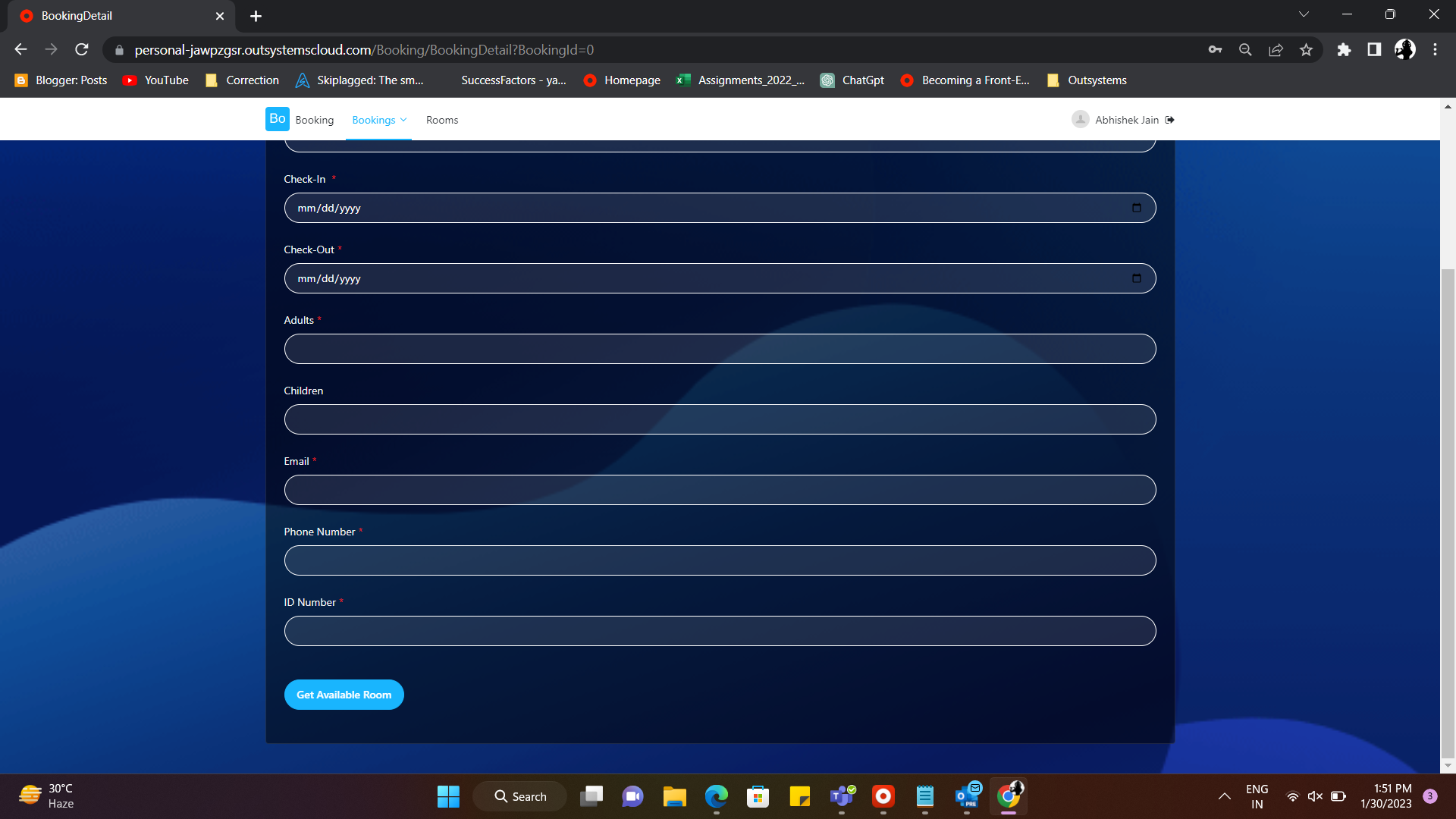Open the ChatGpt bookmark
Screen dimensions: 1456x819
(x=852, y=80)
